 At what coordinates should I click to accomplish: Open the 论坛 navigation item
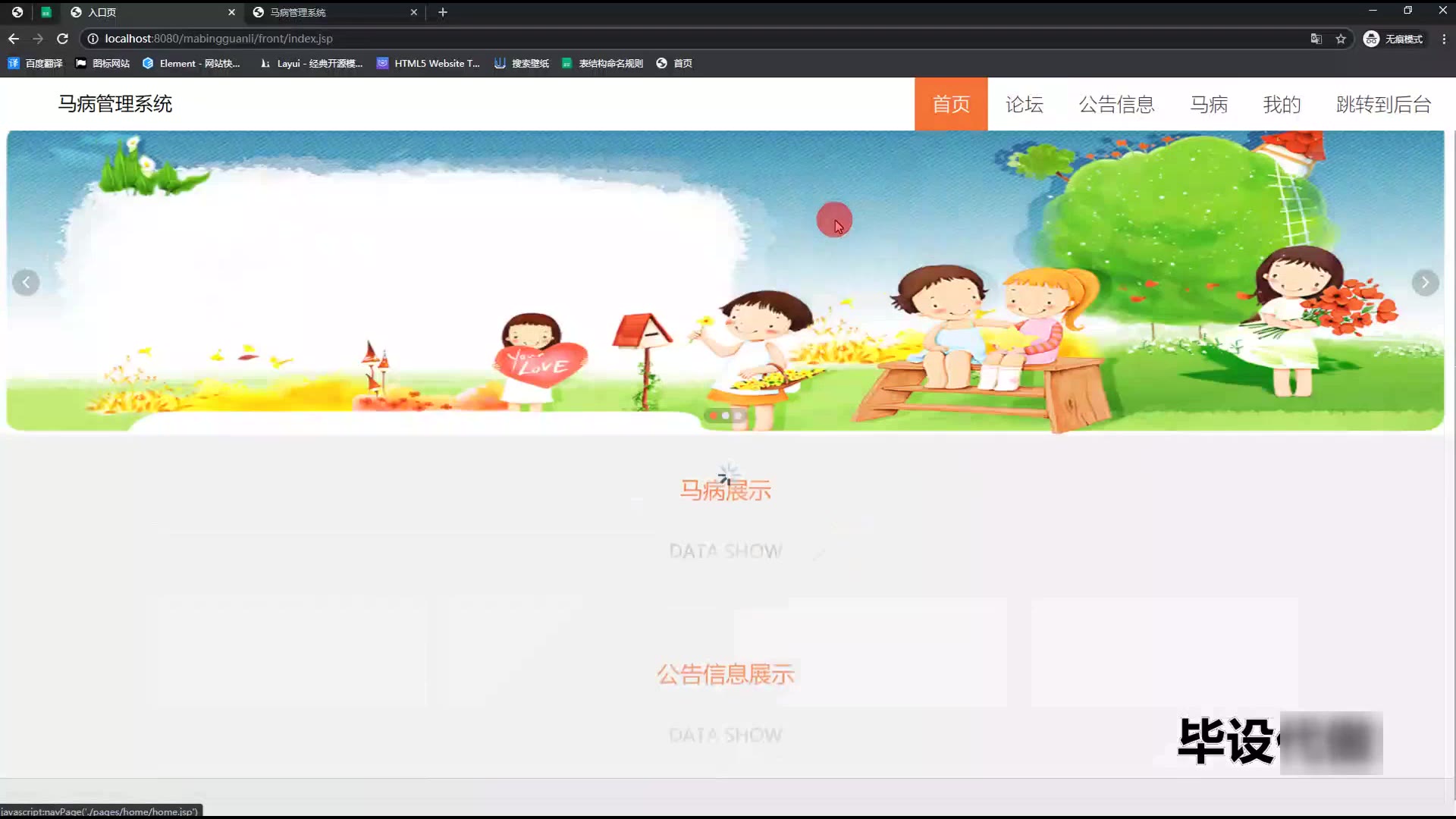1024,104
